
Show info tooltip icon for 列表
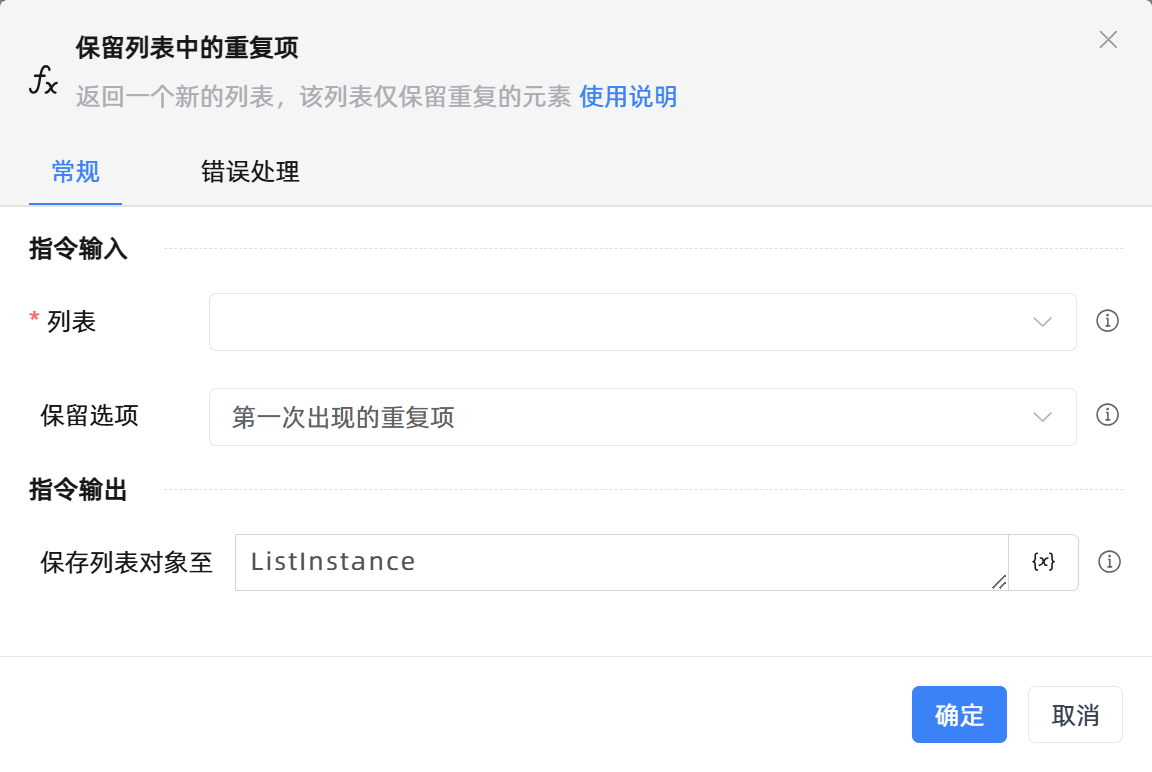click(x=1107, y=321)
